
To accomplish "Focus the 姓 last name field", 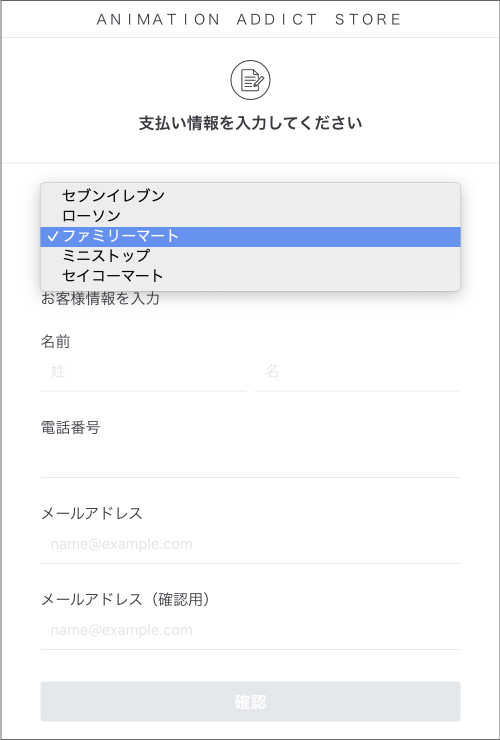I will coord(143,372).
